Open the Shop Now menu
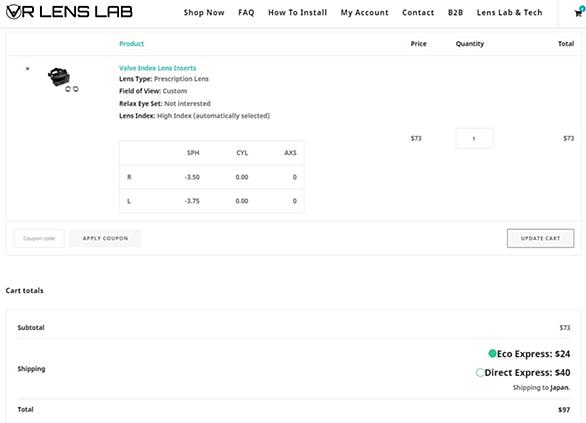Image resolution: width=586 pixels, height=423 pixels. pos(204,13)
